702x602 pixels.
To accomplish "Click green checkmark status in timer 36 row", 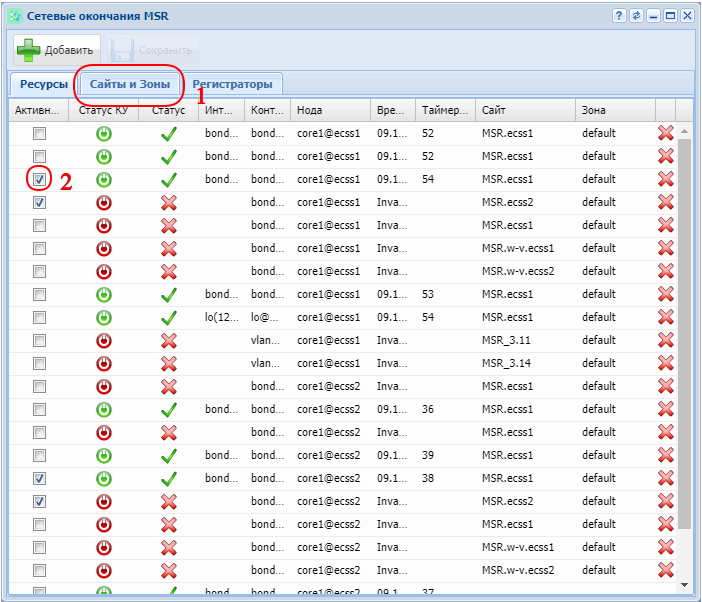I will (x=169, y=409).
